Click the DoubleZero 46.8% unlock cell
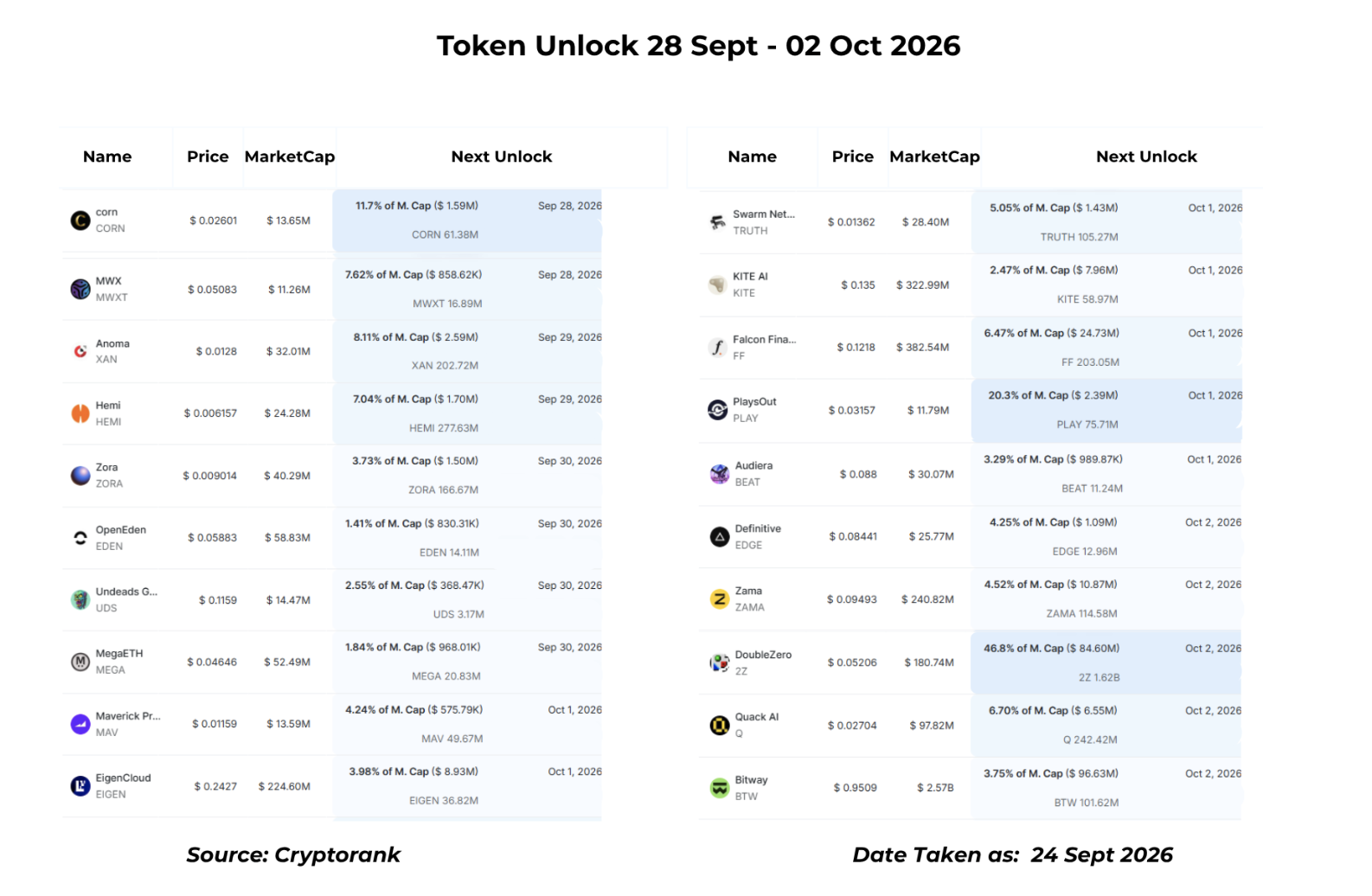1372x896 pixels. (1106, 662)
